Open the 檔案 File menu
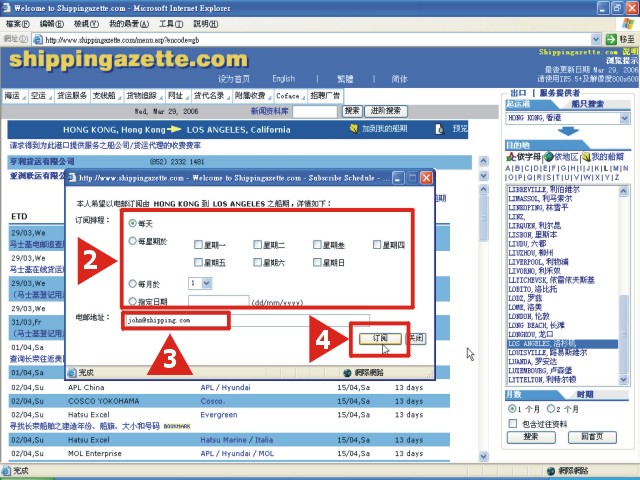The width and height of the screenshot is (640, 480). 18,24
